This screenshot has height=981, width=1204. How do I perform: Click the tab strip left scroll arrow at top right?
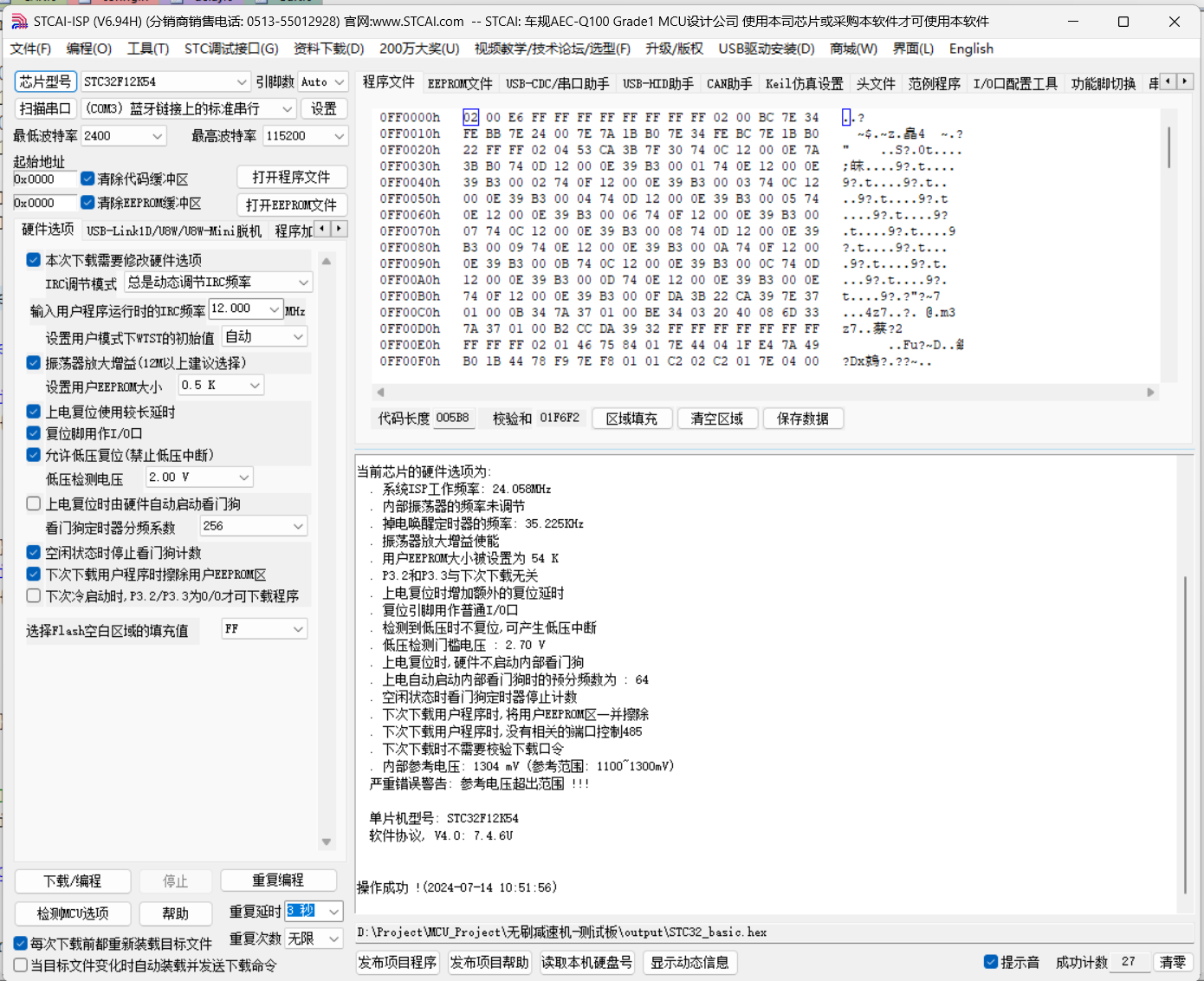tap(1168, 81)
